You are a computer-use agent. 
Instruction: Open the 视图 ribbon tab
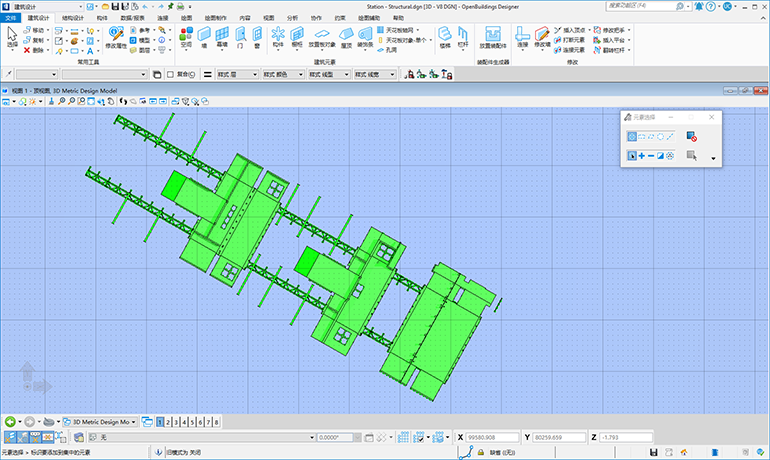(268, 18)
